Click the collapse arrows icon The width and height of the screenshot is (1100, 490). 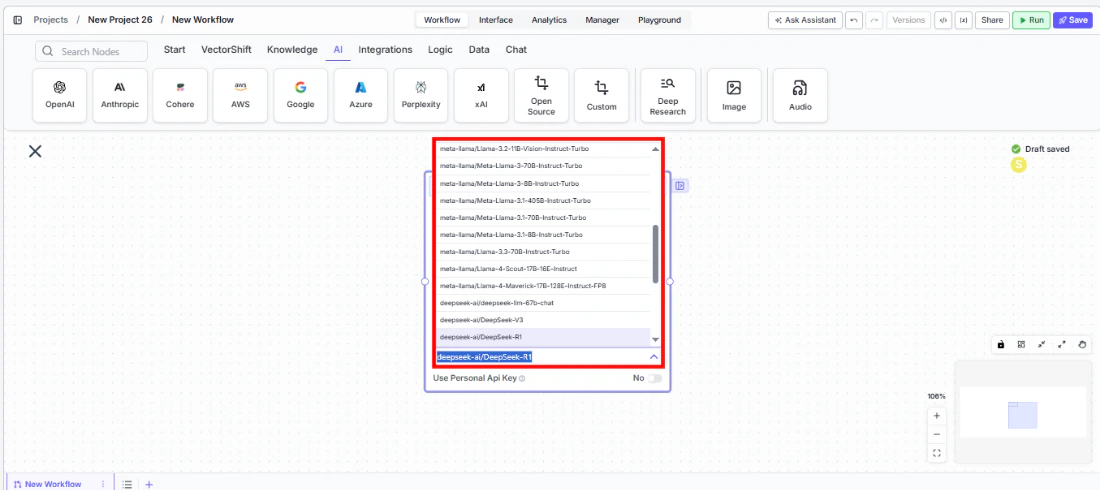[x=1042, y=344]
